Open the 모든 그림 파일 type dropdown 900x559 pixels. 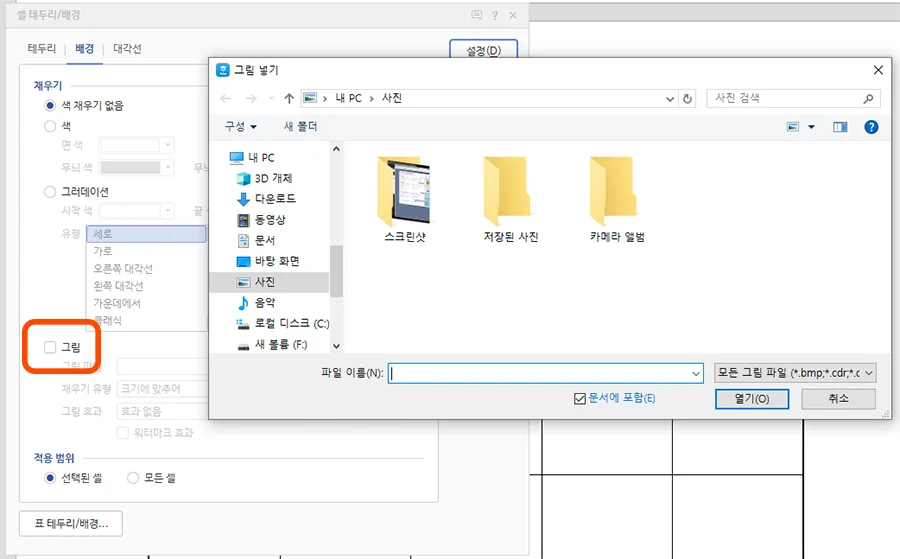795,373
